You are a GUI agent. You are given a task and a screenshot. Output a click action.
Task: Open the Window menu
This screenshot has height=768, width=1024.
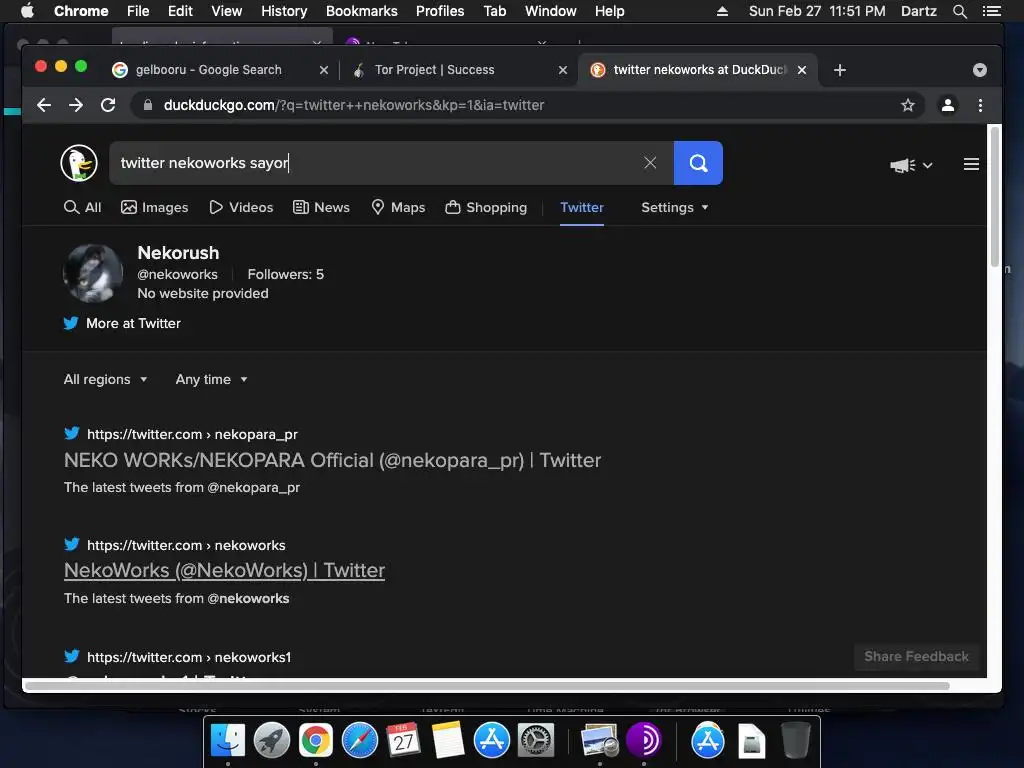pyautogui.click(x=551, y=11)
